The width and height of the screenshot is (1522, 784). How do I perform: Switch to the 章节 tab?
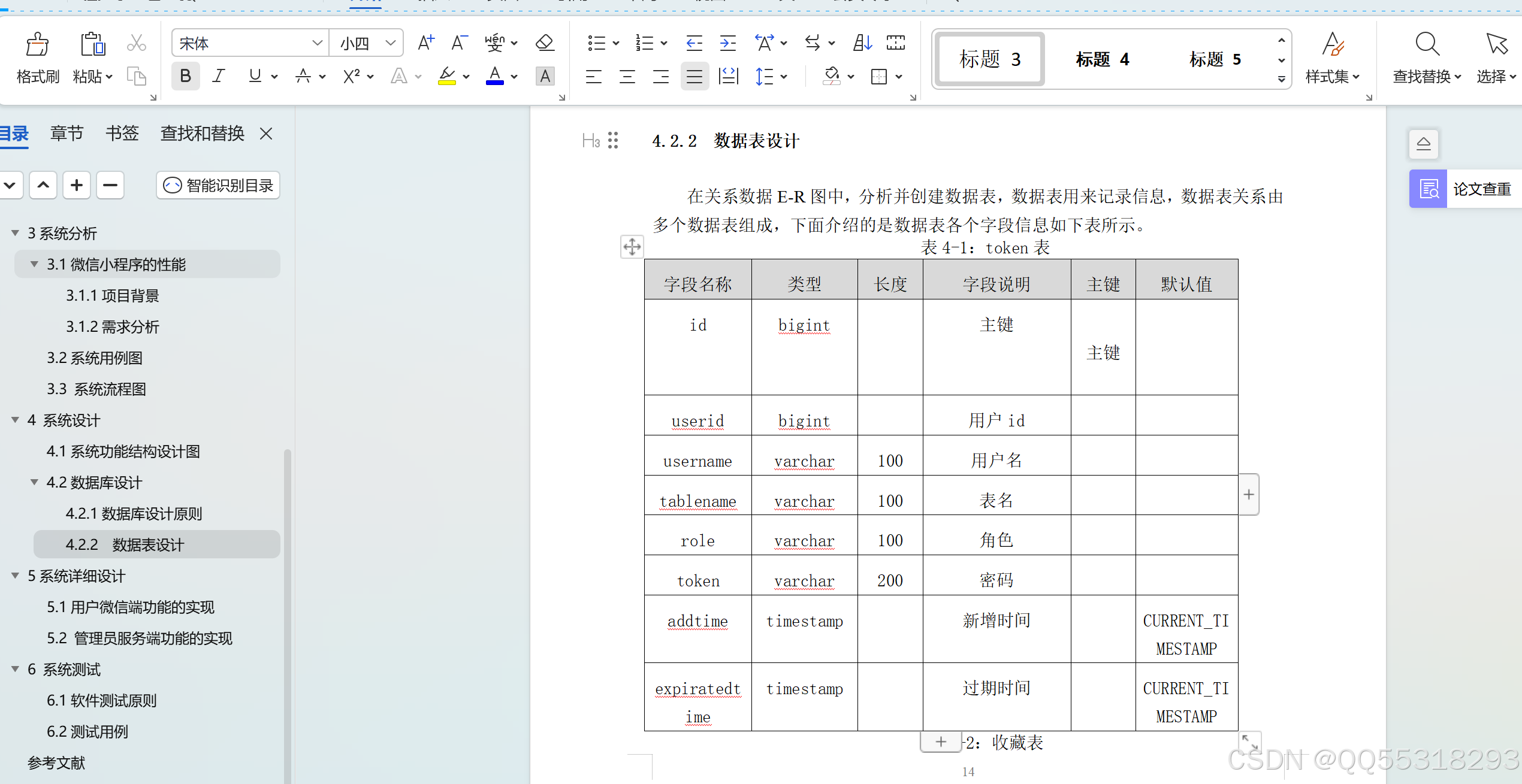67,133
